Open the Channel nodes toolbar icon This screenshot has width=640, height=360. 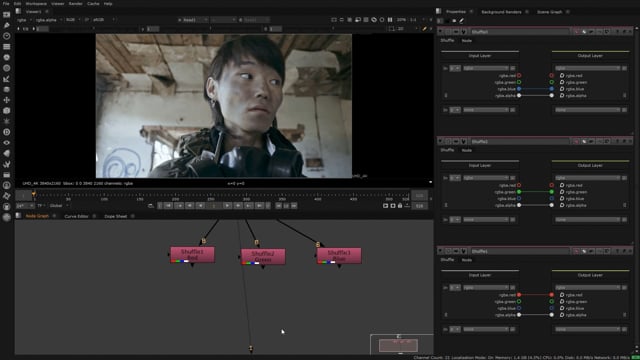point(7,47)
